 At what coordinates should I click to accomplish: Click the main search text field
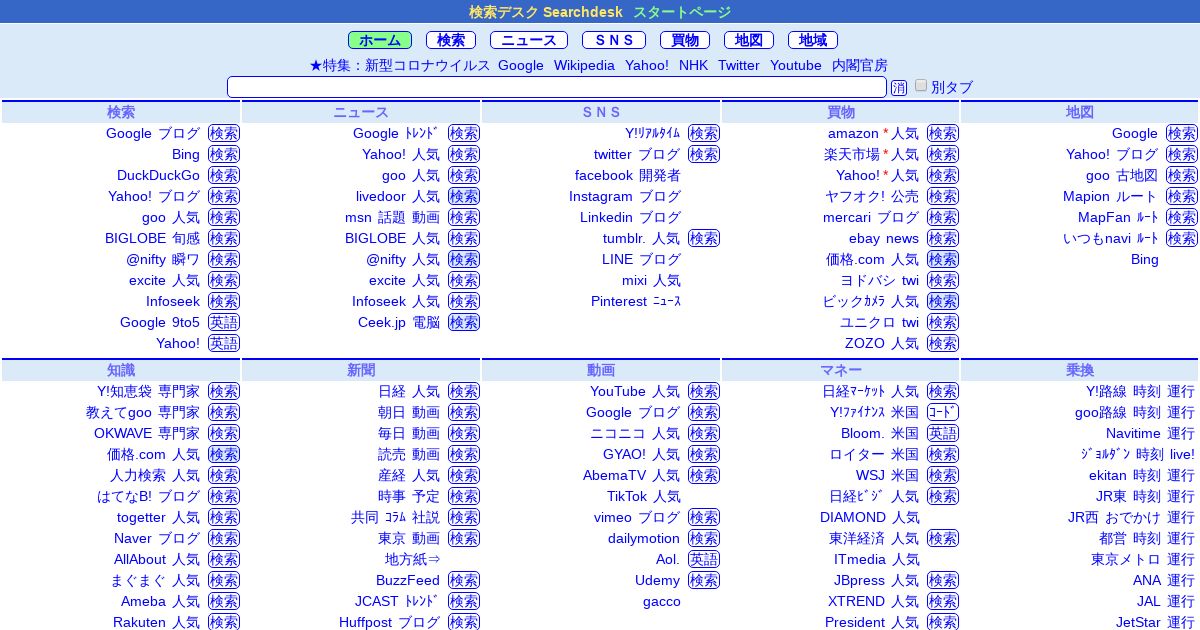click(557, 87)
